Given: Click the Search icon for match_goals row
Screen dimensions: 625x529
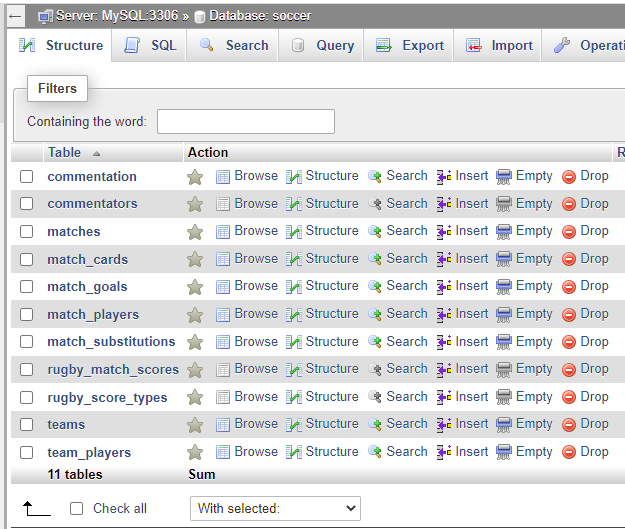Looking at the screenshot, I should [x=375, y=287].
